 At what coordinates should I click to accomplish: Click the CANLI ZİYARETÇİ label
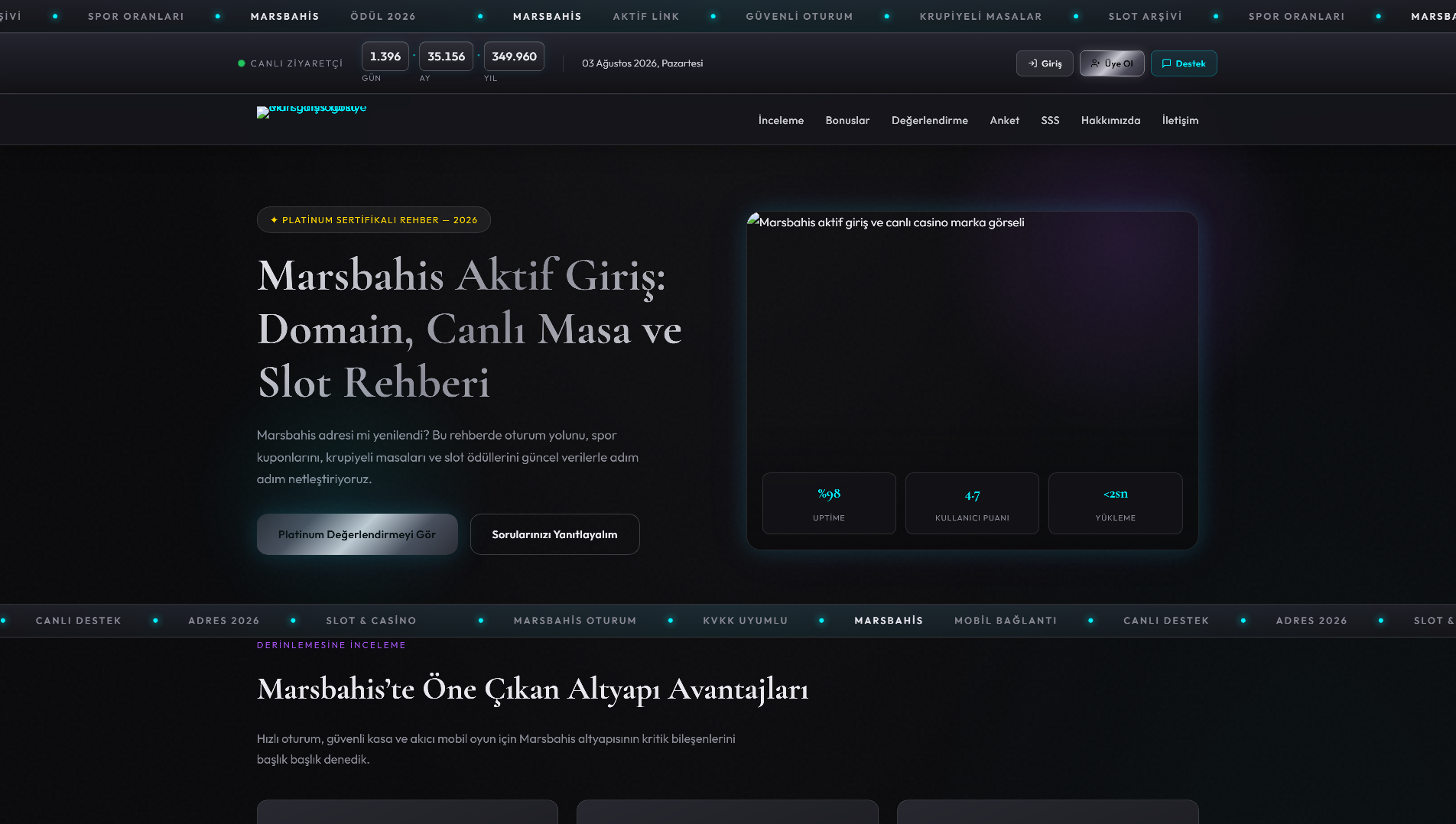(297, 63)
